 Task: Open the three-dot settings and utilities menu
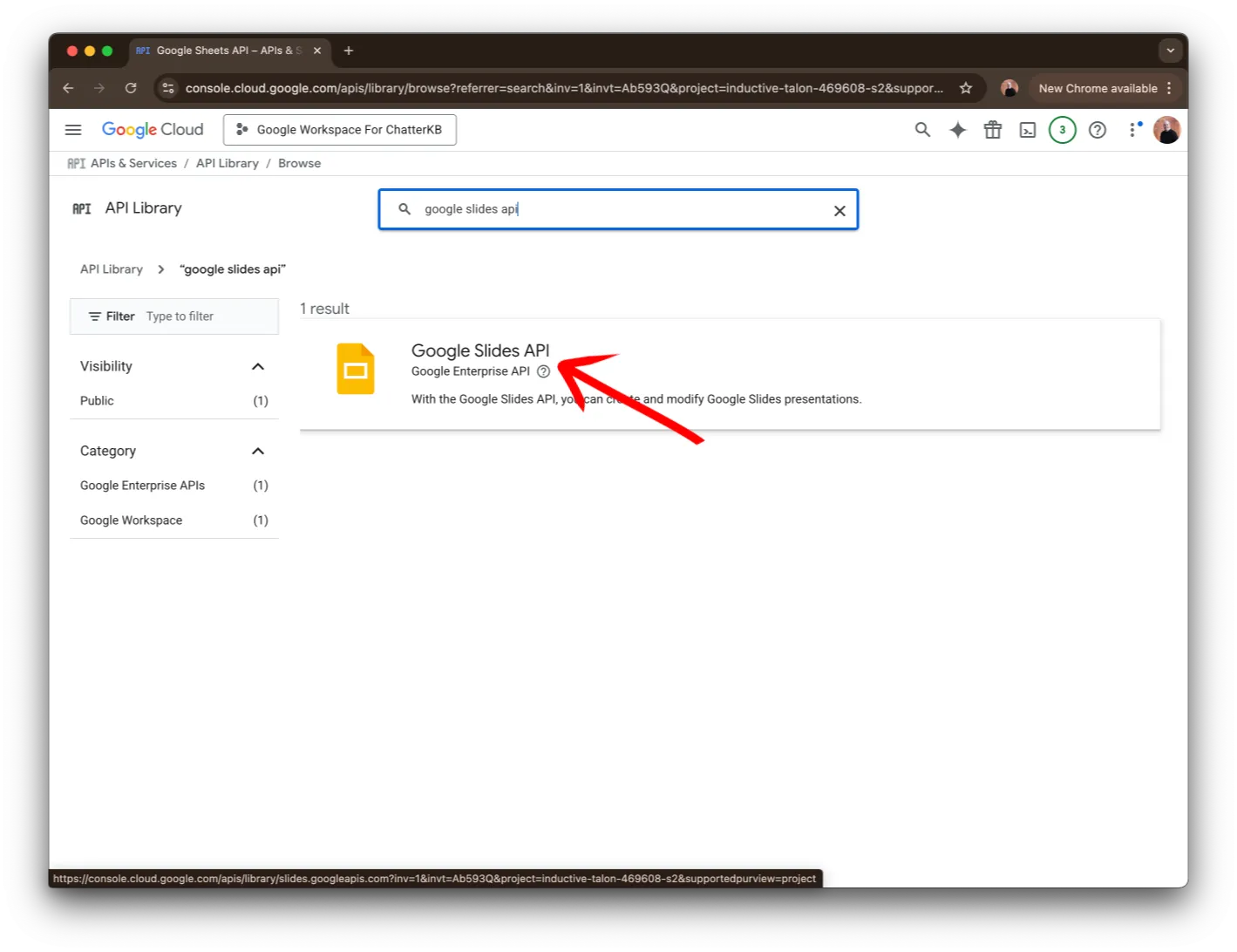pyautogui.click(x=1133, y=130)
